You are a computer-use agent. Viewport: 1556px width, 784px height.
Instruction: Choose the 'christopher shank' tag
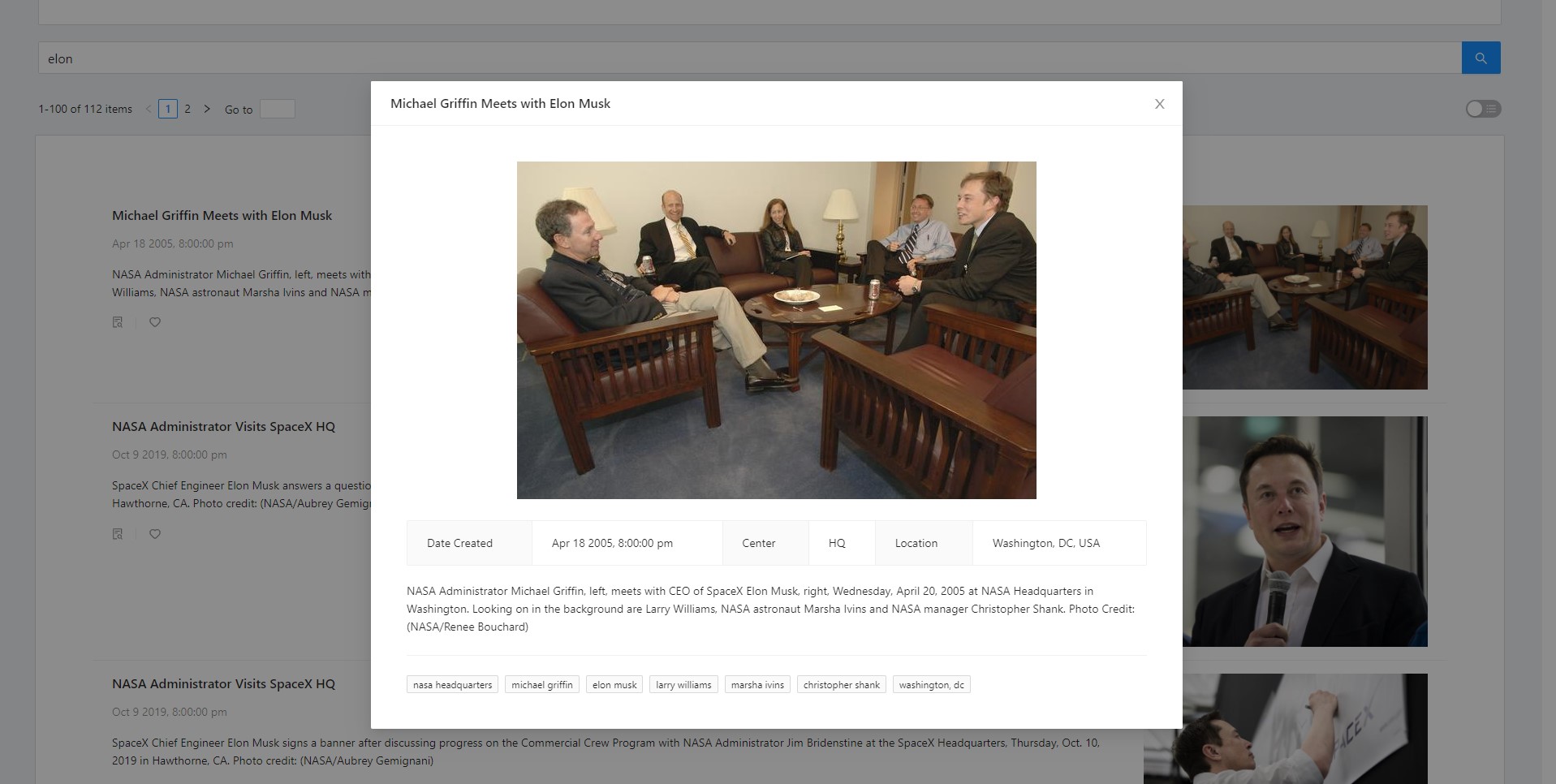coord(841,685)
